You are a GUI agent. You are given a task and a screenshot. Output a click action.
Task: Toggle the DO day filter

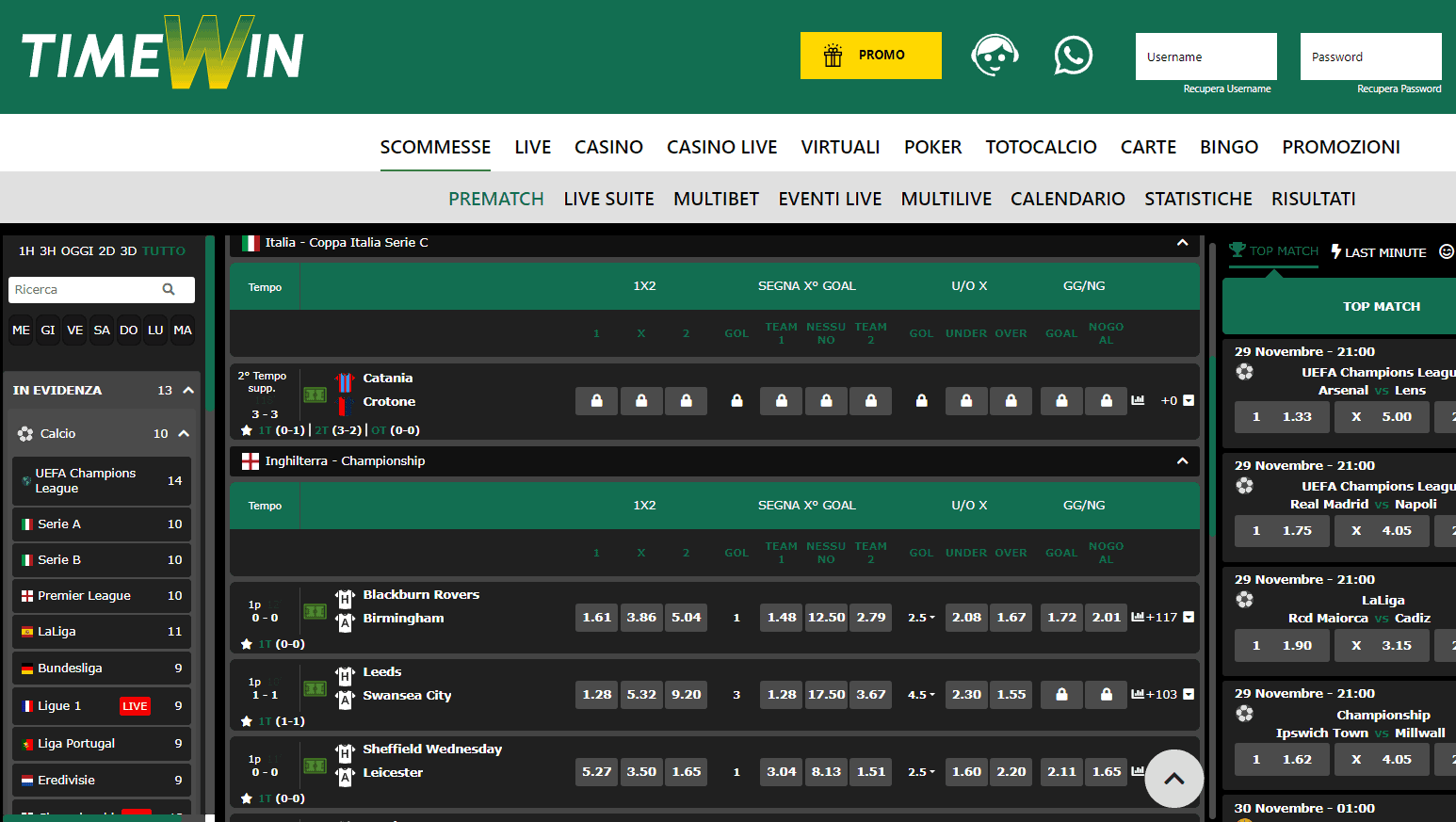tap(129, 330)
